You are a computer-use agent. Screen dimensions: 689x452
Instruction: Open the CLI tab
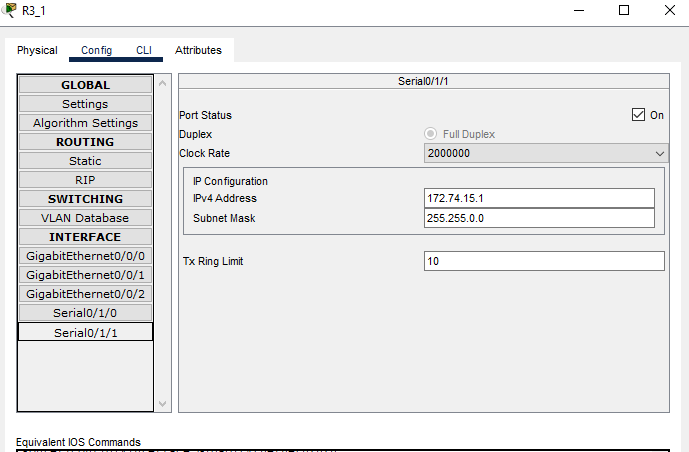144,50
